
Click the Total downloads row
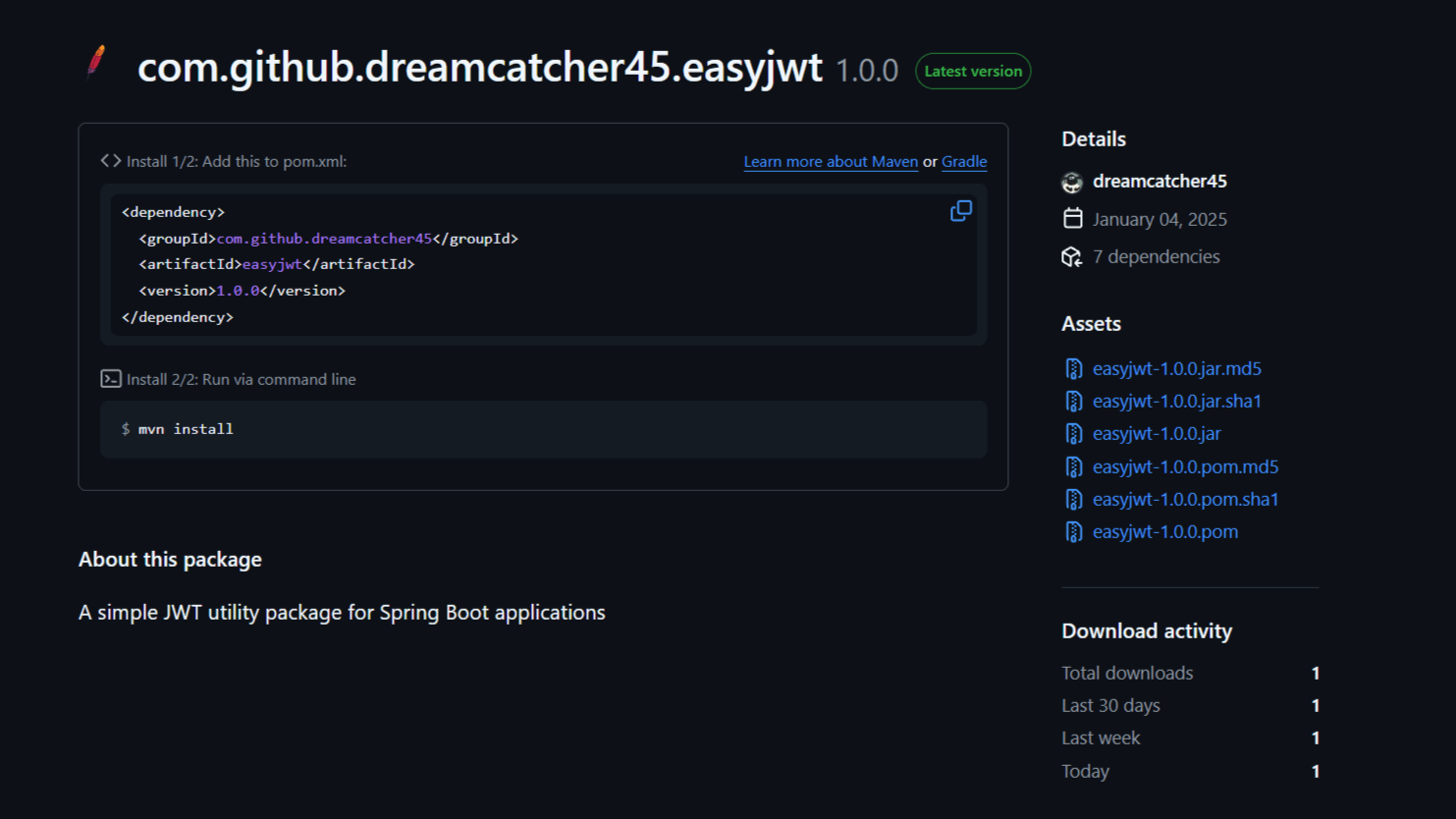1190,674
